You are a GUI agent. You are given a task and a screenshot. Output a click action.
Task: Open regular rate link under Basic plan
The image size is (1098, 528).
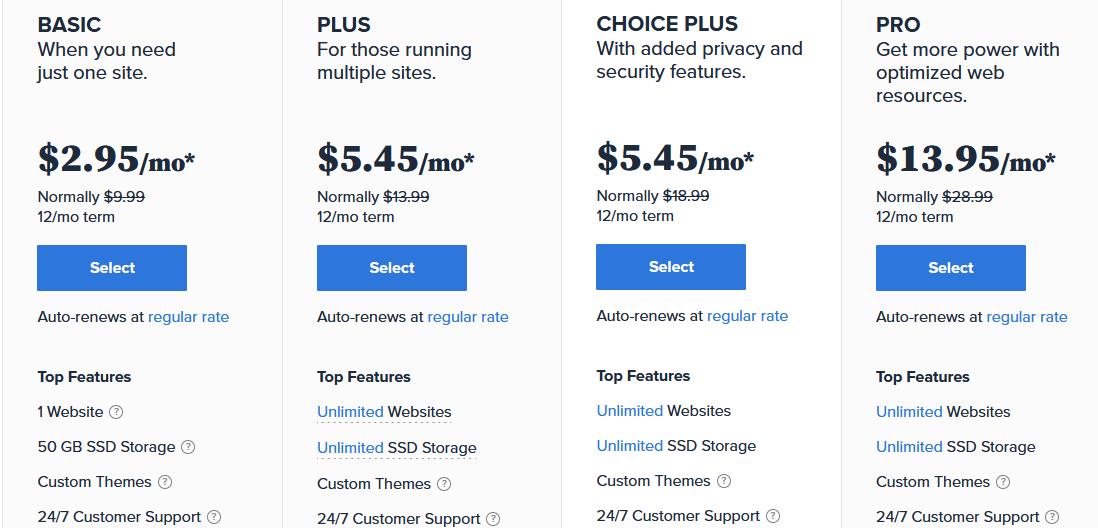coord(188,317)
